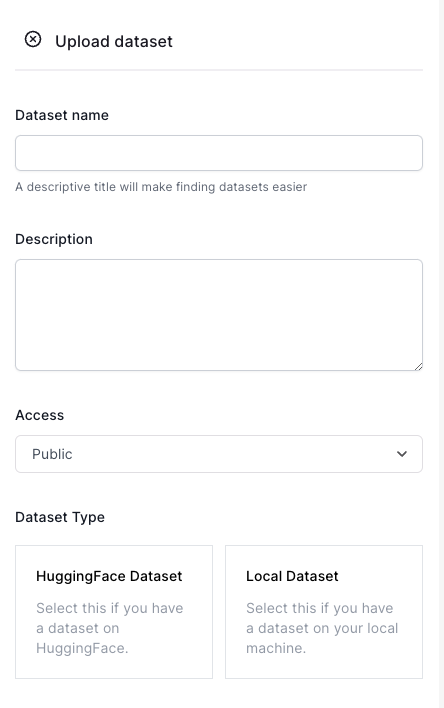Click the descriptive title helper text
Screen dimensions: 444x708
point(161,187)
